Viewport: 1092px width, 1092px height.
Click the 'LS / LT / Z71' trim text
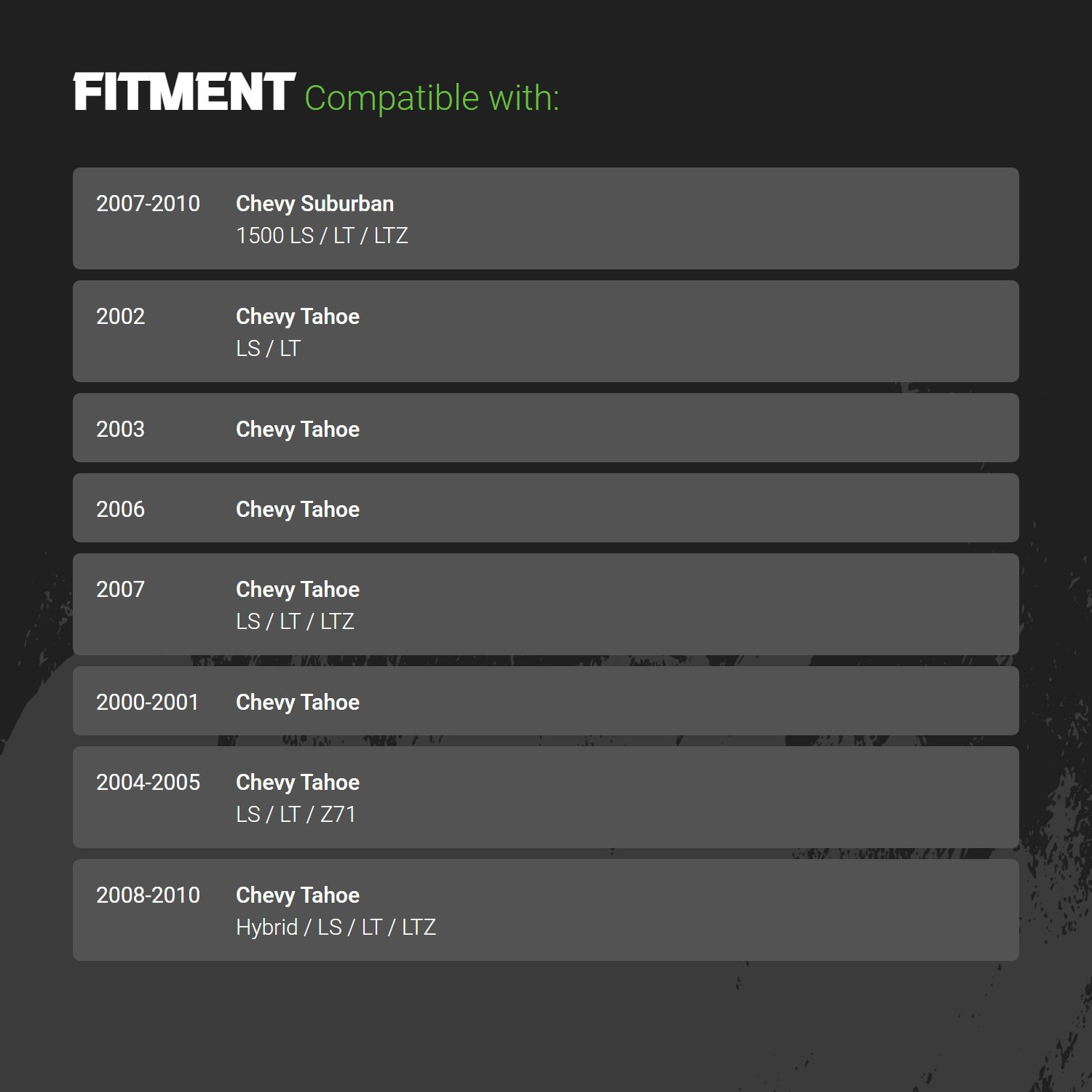tap(296, 815)
